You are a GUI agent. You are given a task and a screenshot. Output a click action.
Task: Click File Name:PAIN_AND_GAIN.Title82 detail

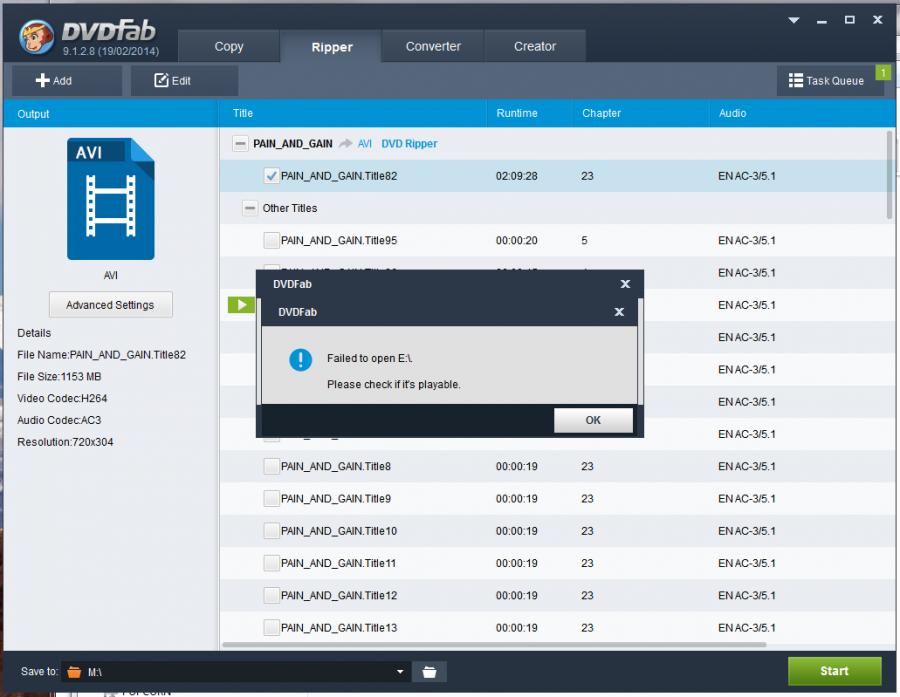[x=102, y=355]
